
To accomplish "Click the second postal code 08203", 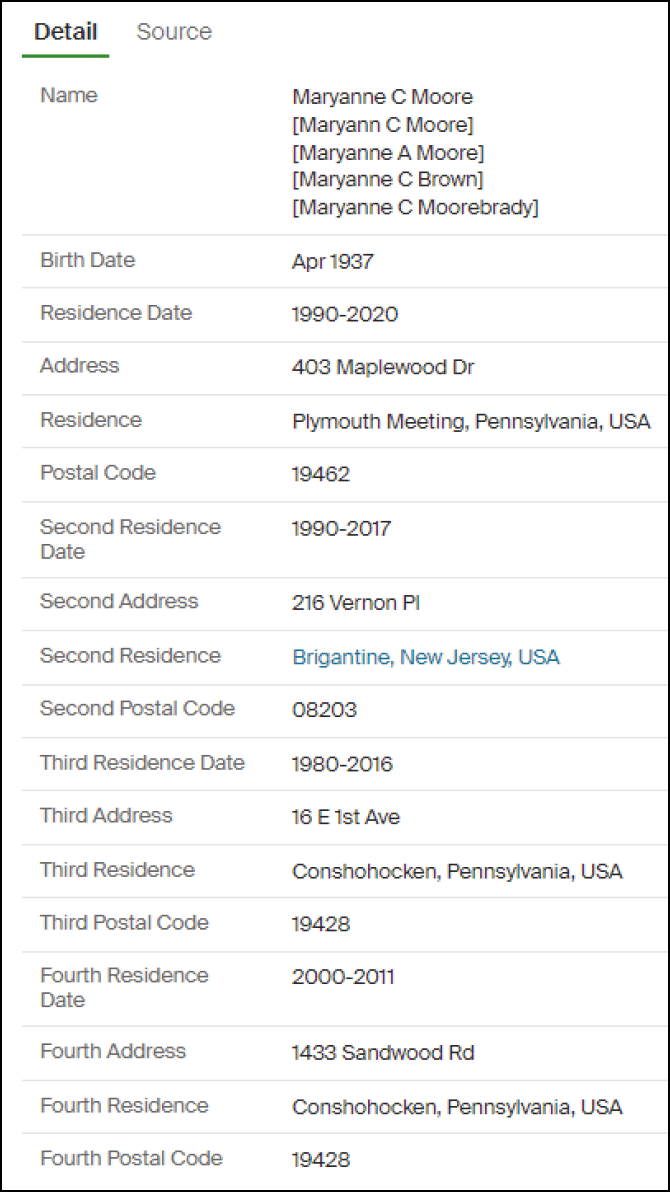I will click(324, 711).
